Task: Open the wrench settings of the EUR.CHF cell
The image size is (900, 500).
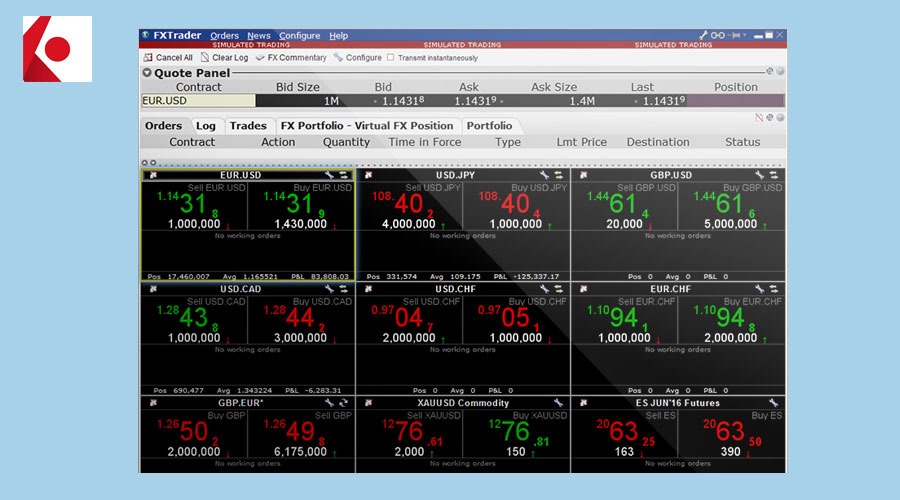Action: (x=760, y=289)
